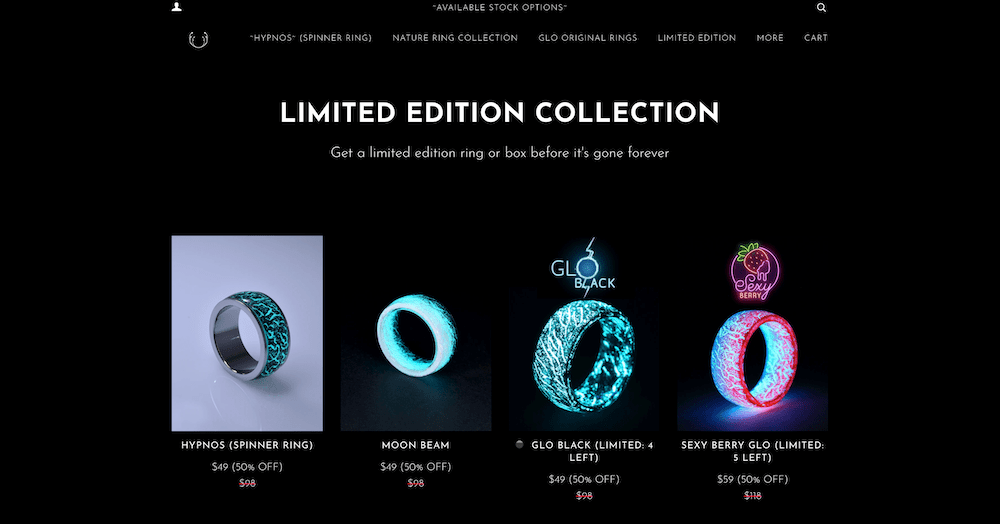Viewport: 1000px width, 524px height.
Task: Open the user account icon
Action: pyautogui.click(x=177, y=7)
